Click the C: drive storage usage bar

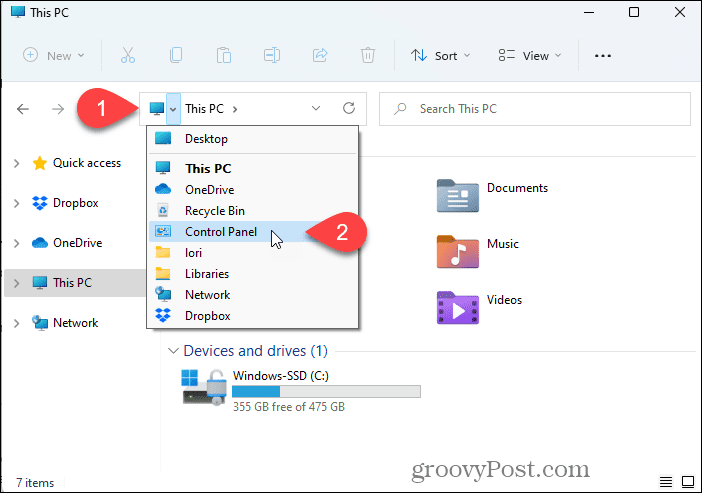click(326, 391)
